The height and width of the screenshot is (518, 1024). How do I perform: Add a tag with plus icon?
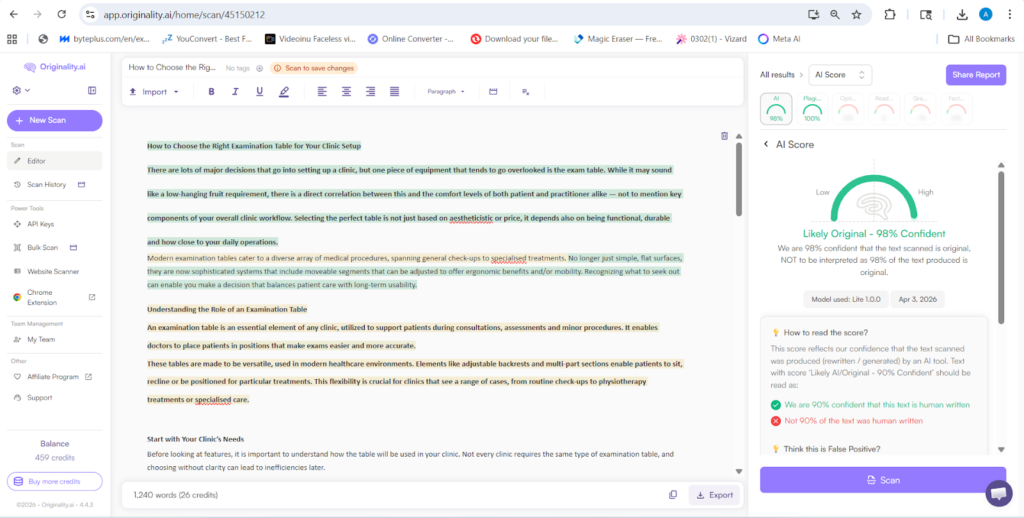click(x=260, y=68)
